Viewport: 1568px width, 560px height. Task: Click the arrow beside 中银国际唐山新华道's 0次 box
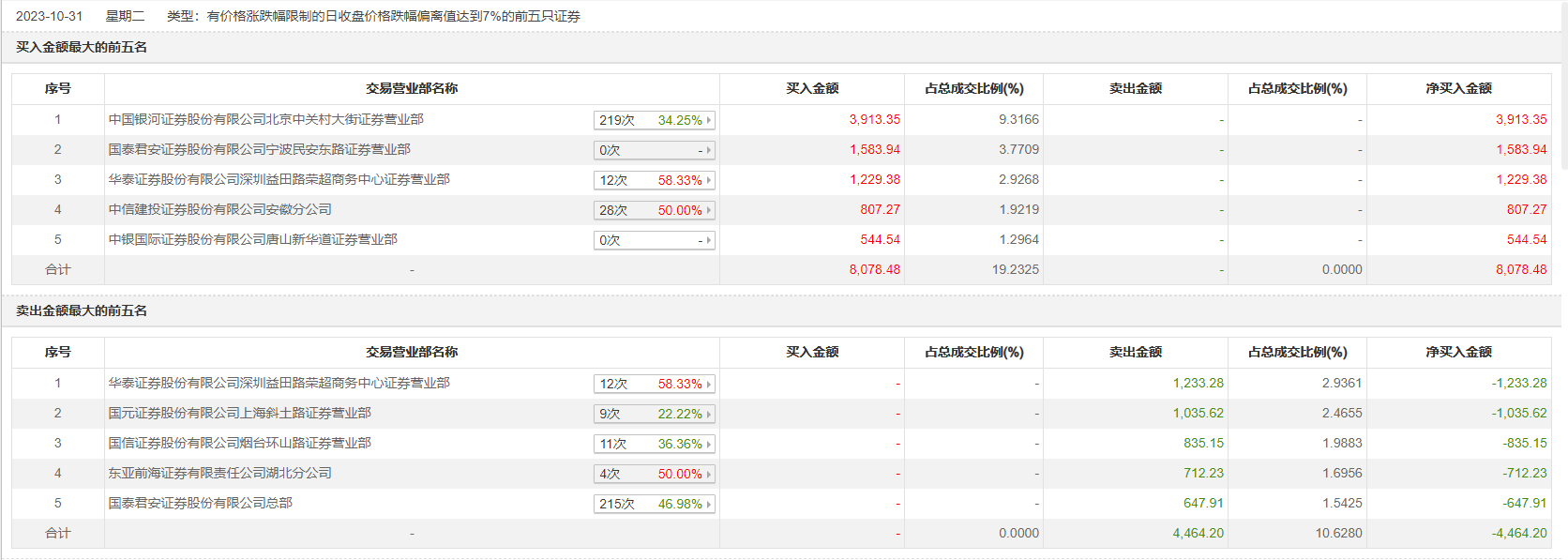coord(709,240)
